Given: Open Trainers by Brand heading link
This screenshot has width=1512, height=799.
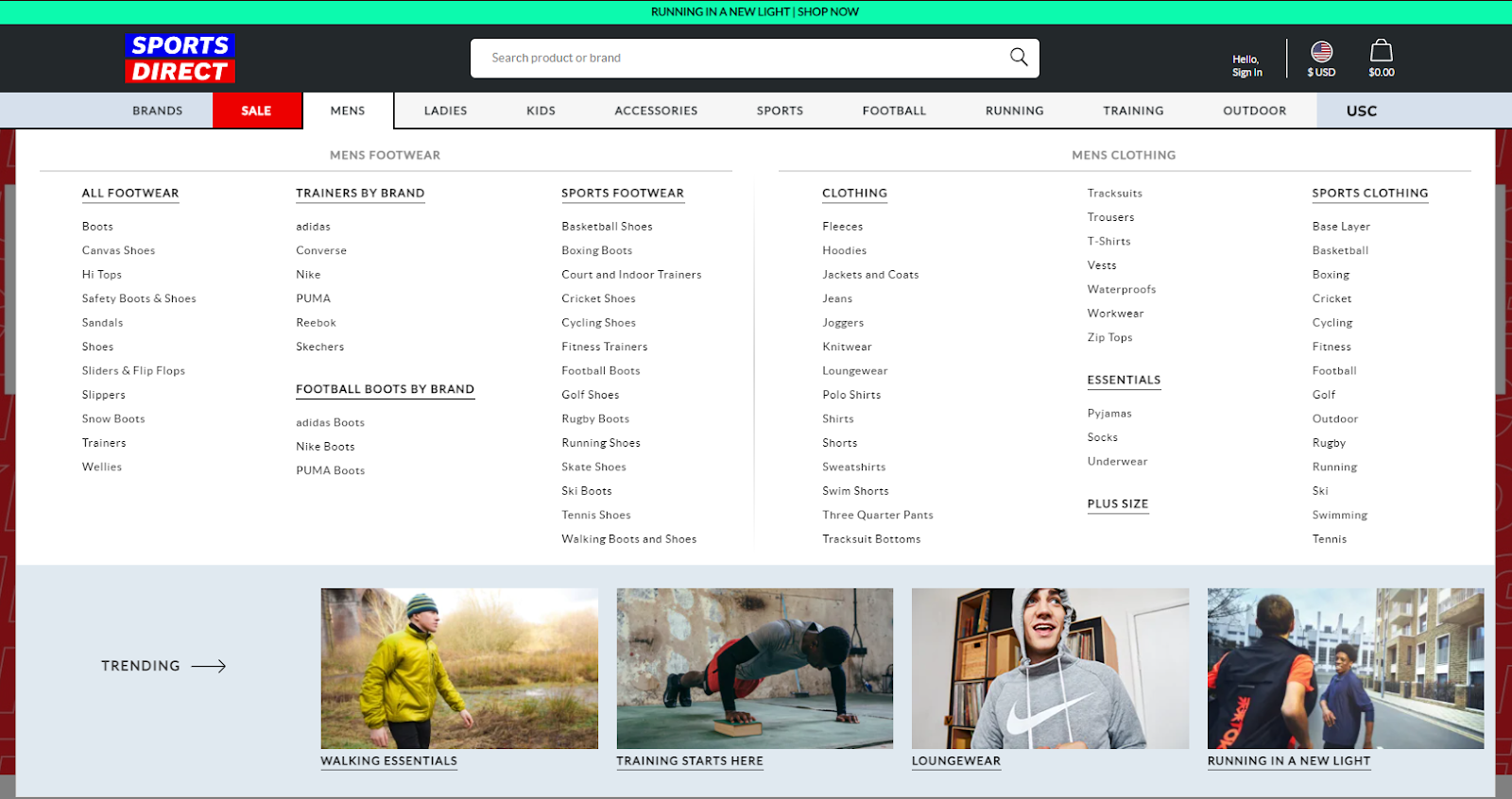Looking at the screenshot, I should tap(360, 193).
